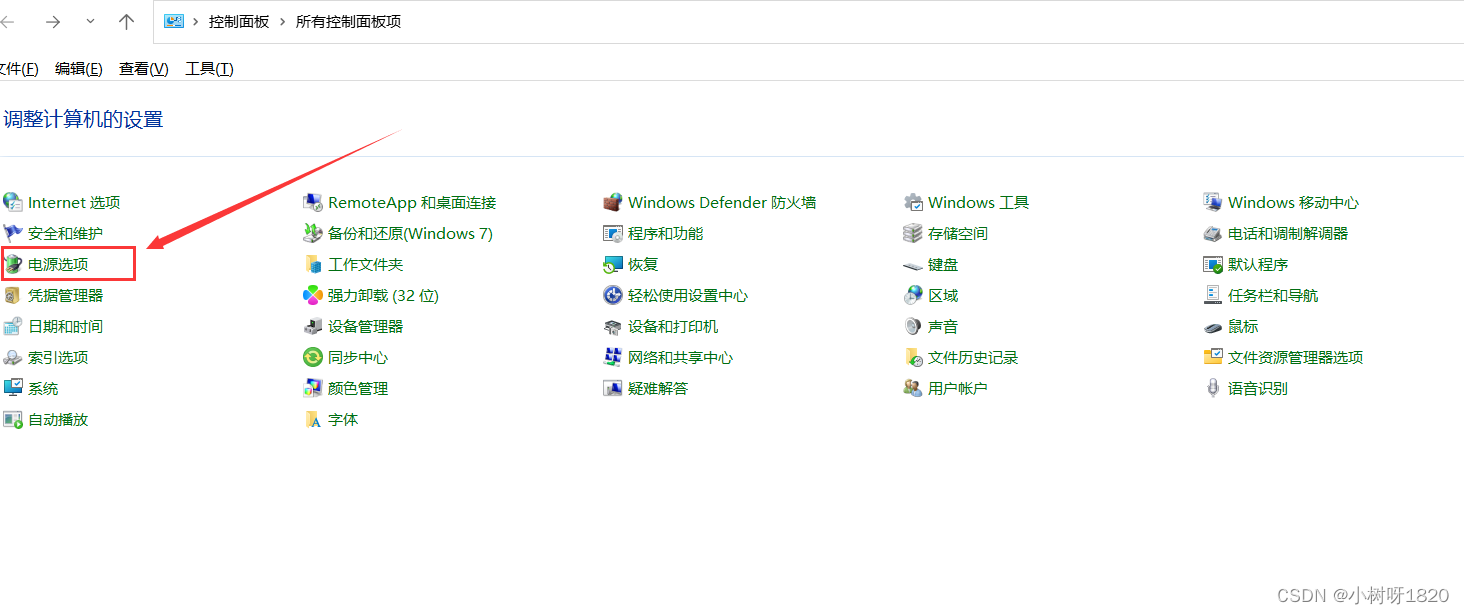Open the Internet 选项 globe icon
The width and height of the screenshot is (1464, 614).
click(13, 202)
